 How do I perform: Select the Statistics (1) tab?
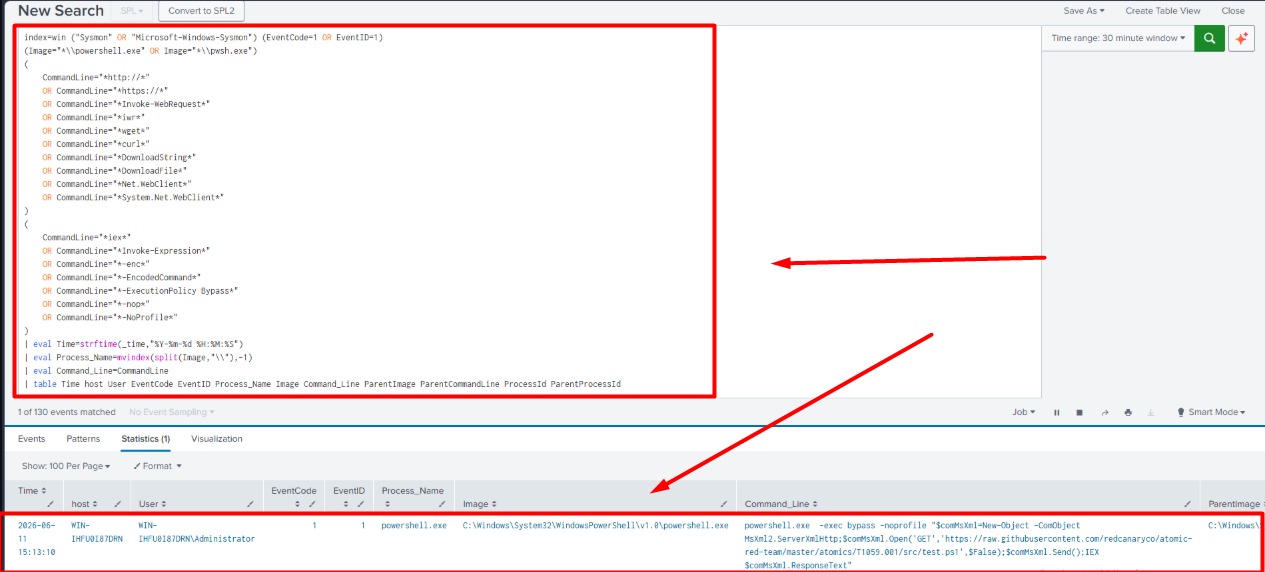pos(146,439)
